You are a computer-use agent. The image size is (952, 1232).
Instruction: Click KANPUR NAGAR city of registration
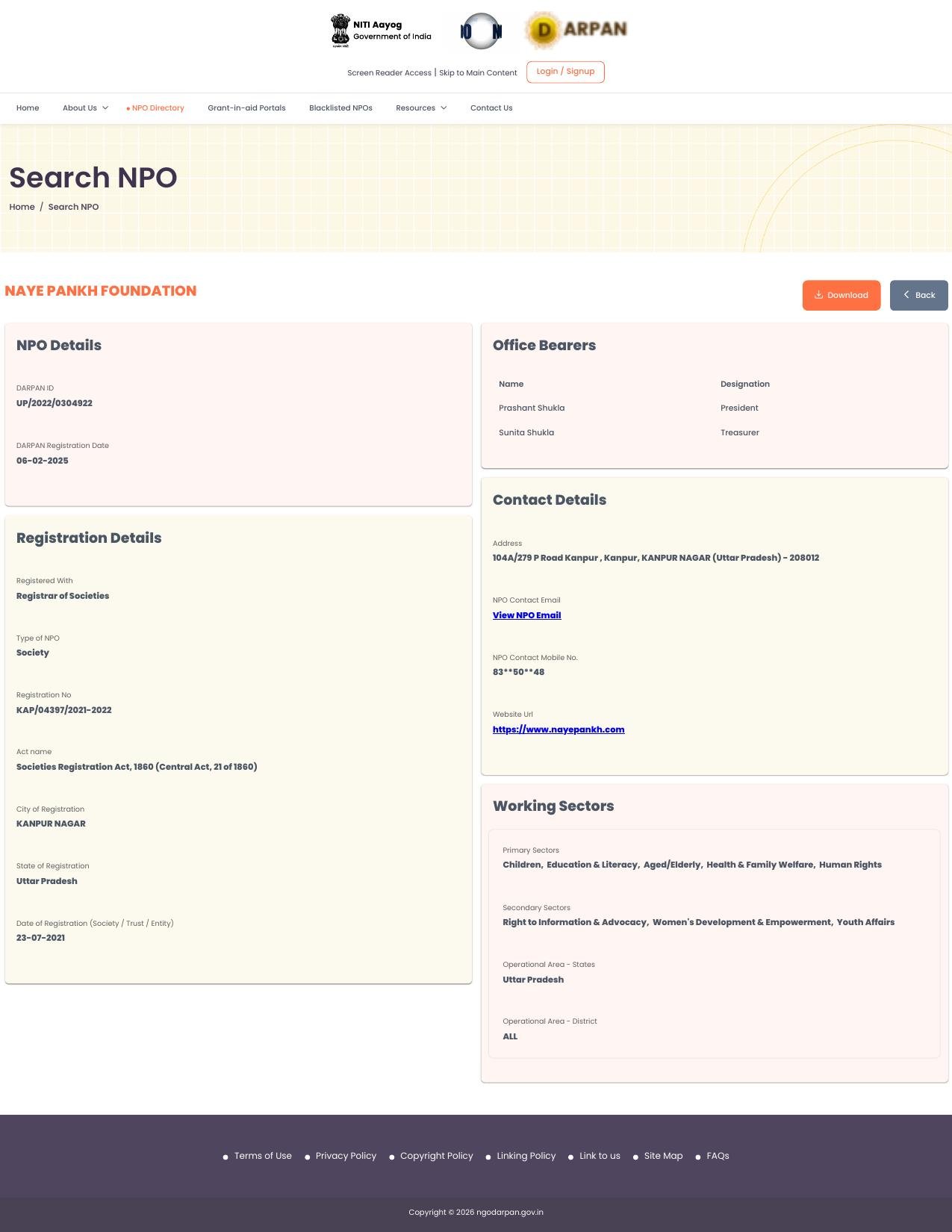(x=51, y=824)
